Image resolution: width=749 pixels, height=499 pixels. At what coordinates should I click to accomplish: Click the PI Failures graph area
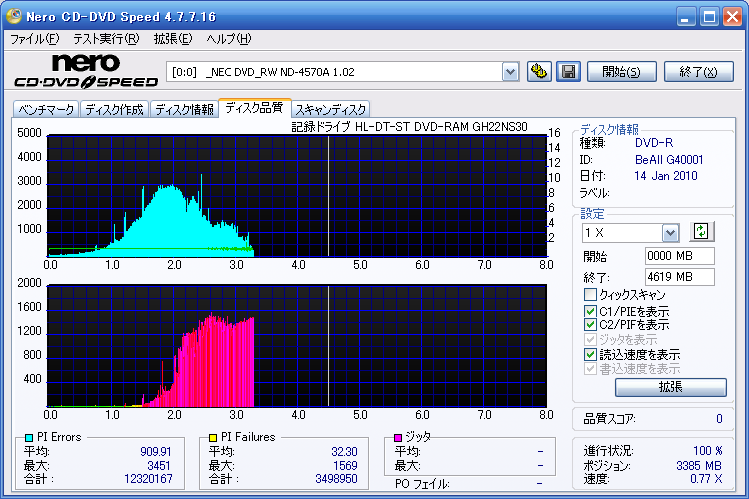coord(297,346)
